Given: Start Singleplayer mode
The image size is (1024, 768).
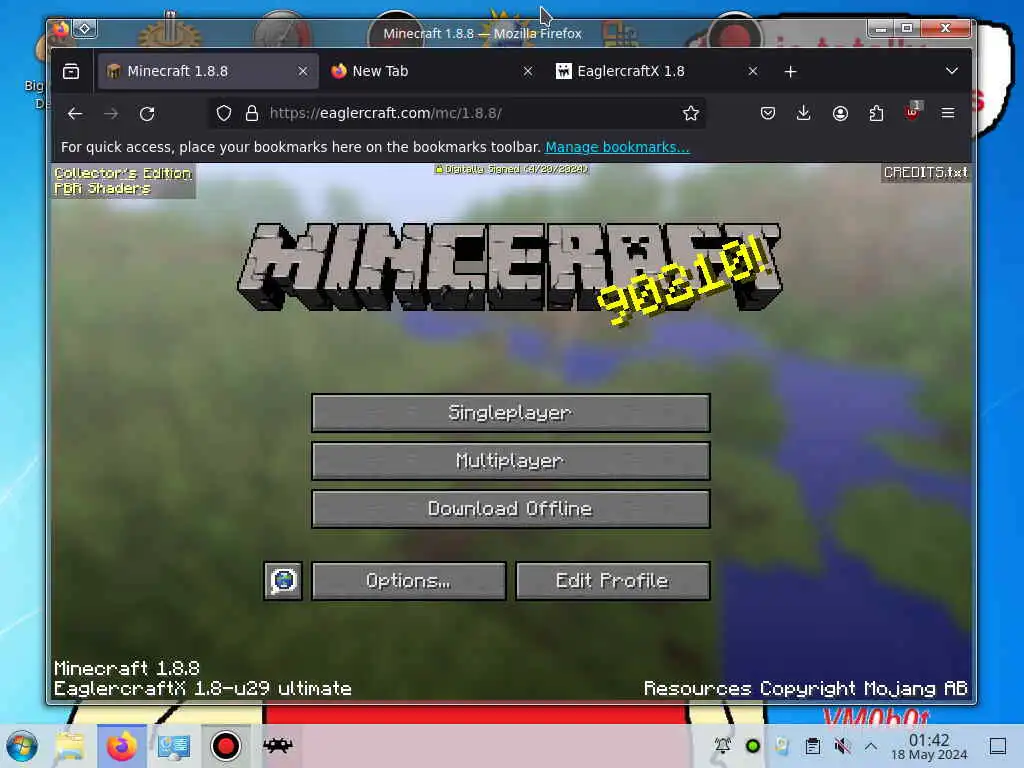Looking at the screenshot, I should [x=511, y=413].
